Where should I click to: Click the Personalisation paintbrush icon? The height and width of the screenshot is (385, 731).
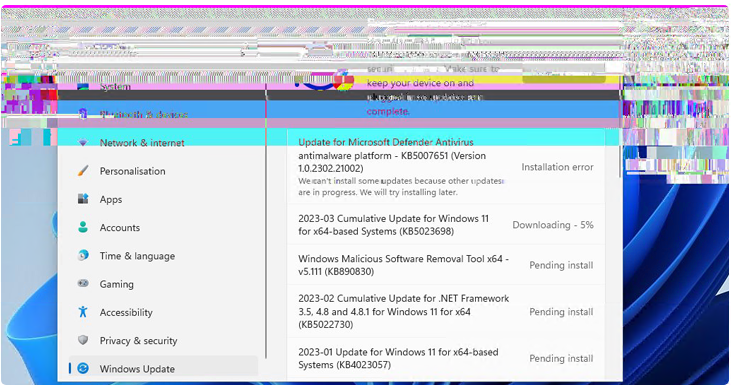[83, 171]
